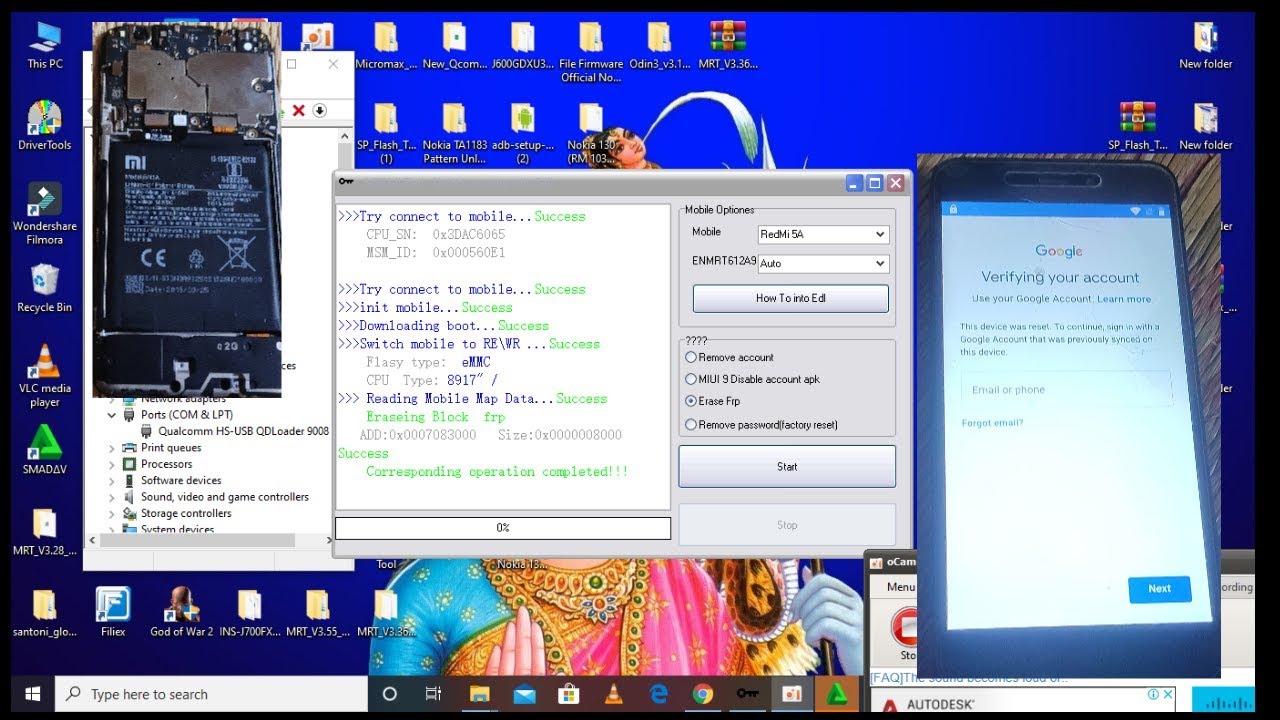Click oCam red Stop recording button
The image size is (1280, 720).
(x=904, y=630)
